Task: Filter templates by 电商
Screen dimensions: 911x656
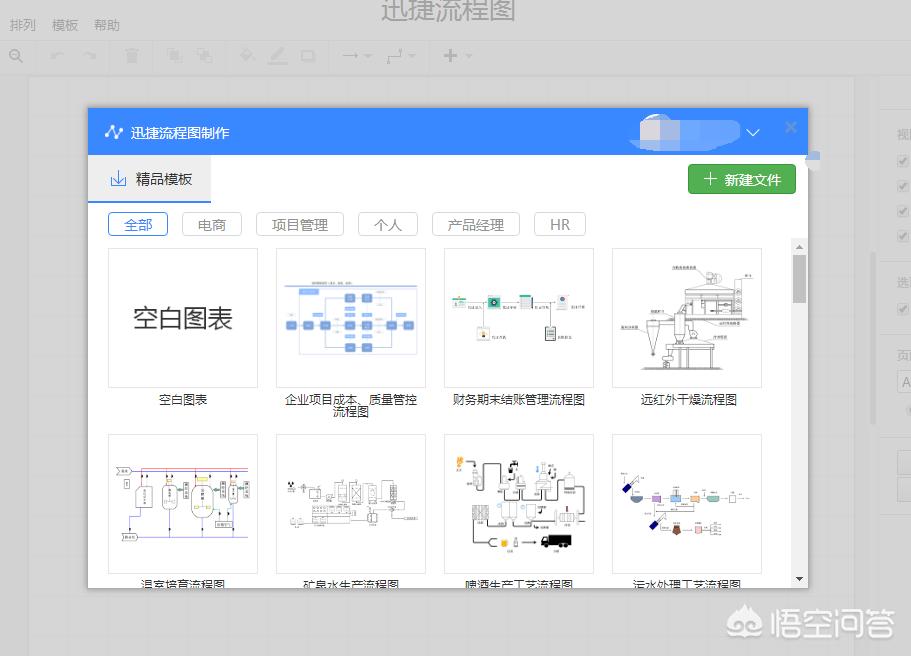Action: pos(211,224)
